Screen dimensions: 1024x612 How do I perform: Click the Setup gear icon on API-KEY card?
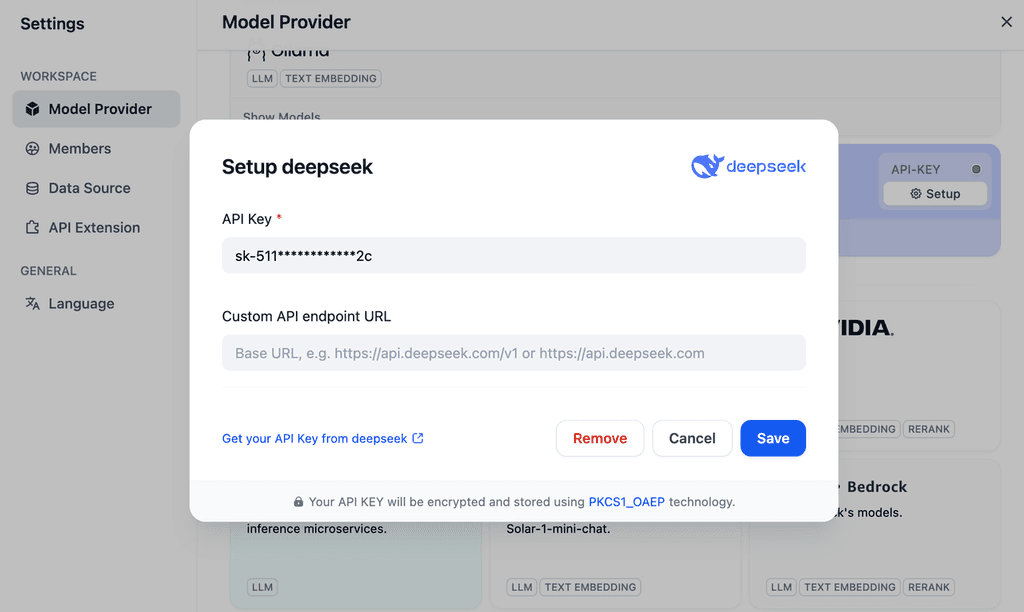point(914,193)
